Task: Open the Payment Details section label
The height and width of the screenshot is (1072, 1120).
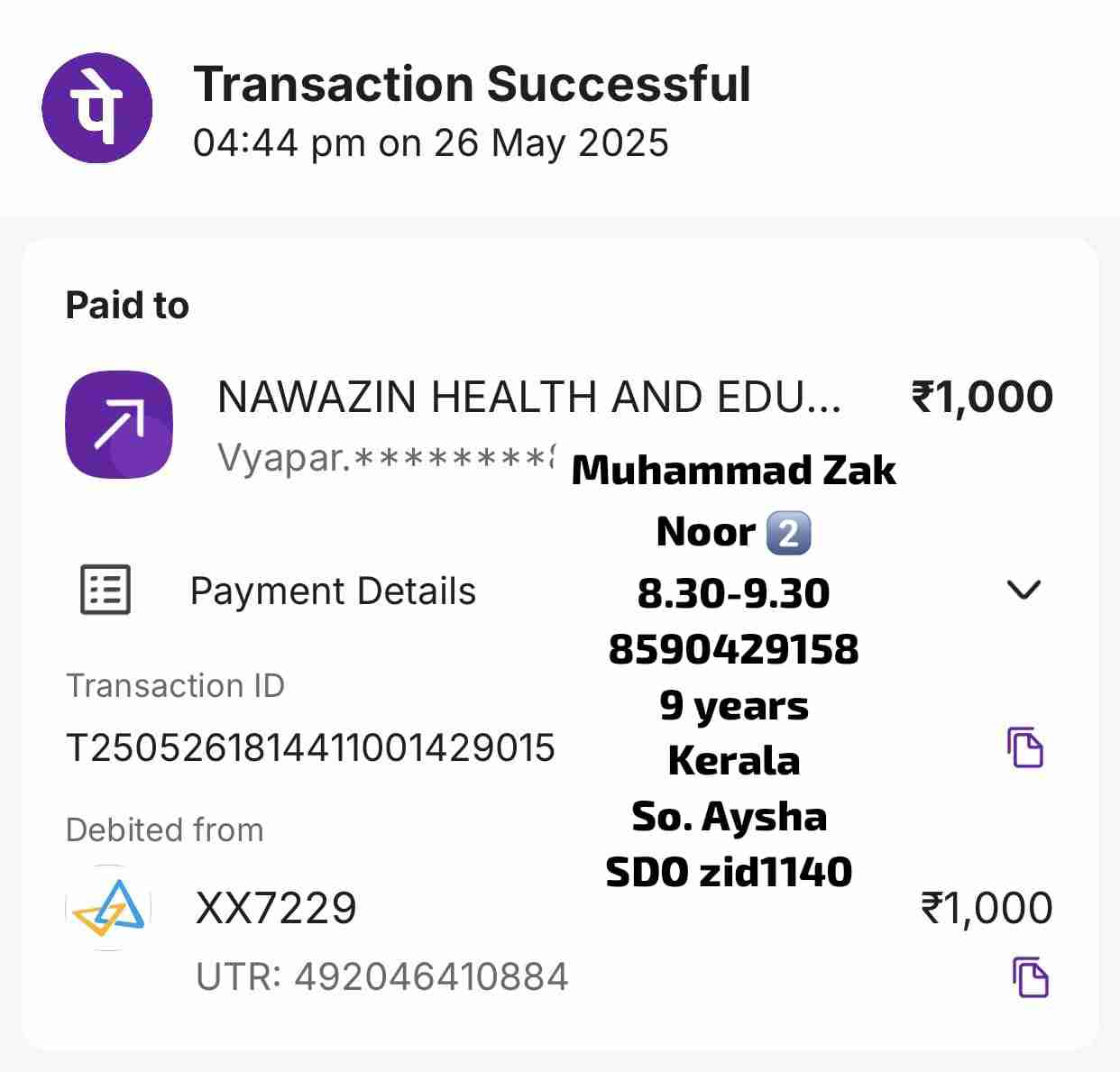Action: tap(333, 591)
